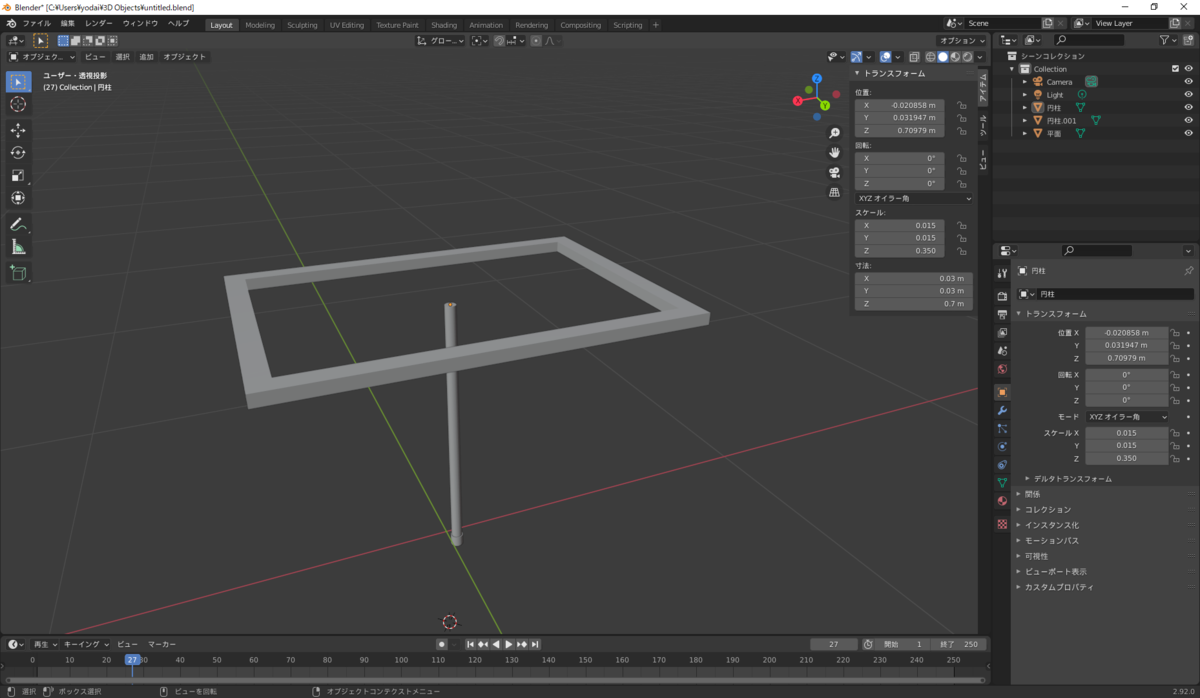Open the 追加 menu in the viewport header
The width and height of the screenshot is (1200, 698).
click(x=147, y=57)
